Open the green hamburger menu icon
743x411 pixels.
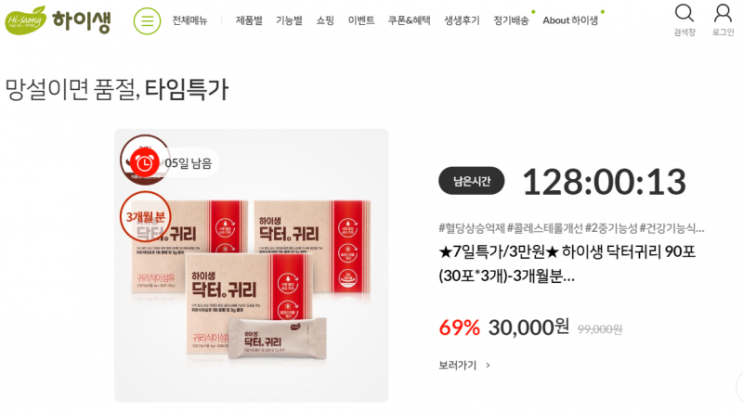point(147,21)
